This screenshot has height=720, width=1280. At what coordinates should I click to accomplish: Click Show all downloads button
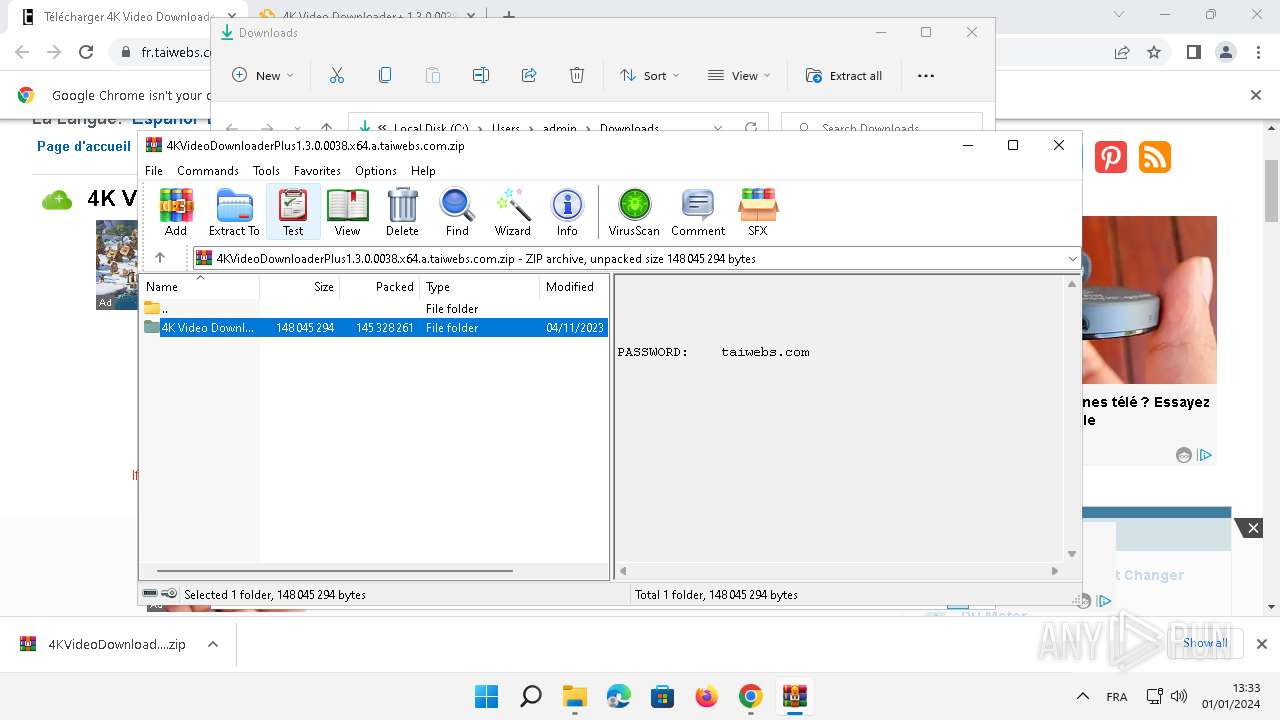[x=1205, y=643]
